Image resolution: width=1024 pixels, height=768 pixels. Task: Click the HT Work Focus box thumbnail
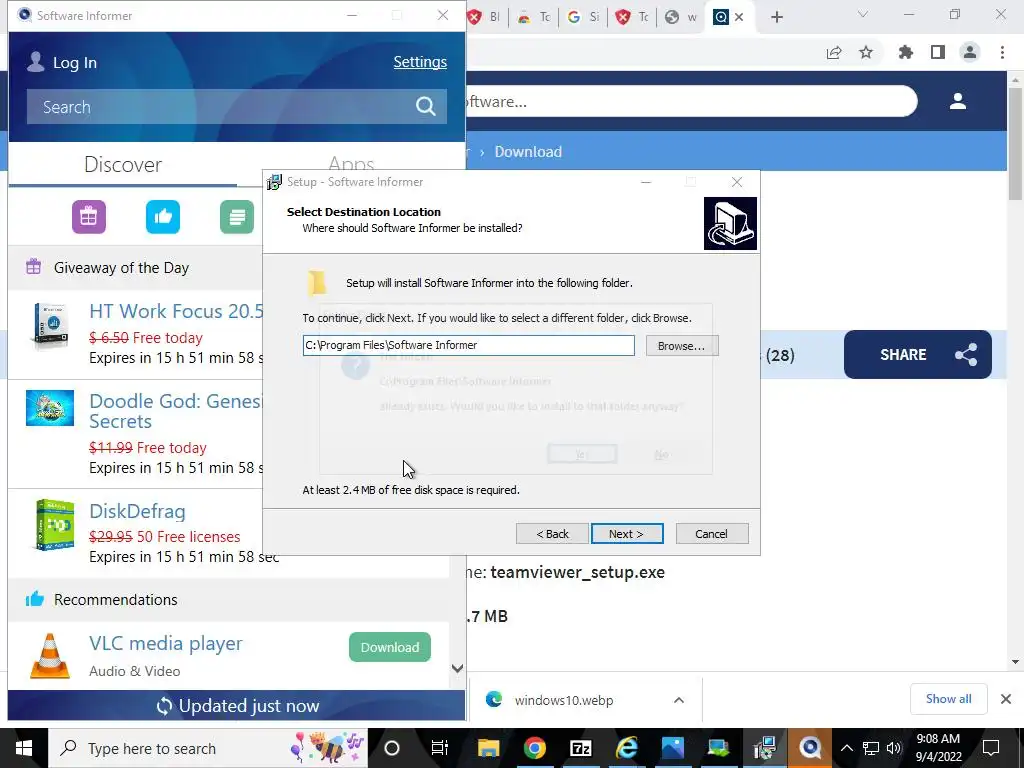click(x=50, y=326)
